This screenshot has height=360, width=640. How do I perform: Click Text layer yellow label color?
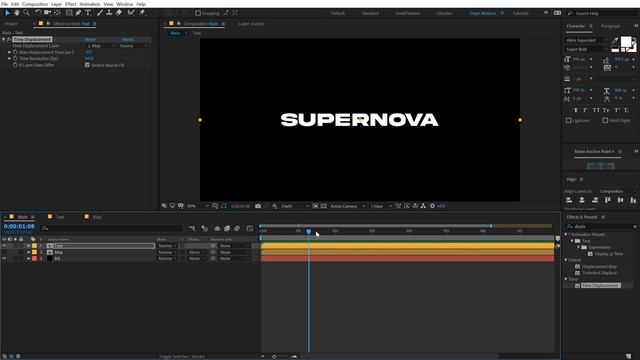tap(34, 246)
